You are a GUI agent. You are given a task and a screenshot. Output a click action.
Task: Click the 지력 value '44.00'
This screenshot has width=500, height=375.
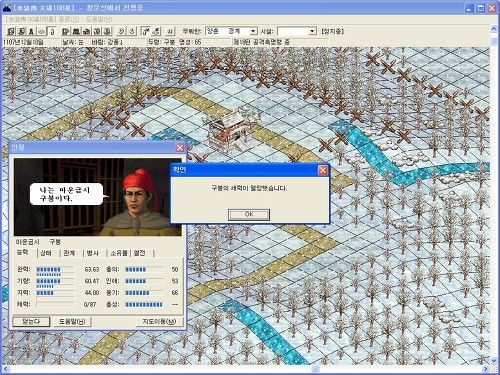92,293
